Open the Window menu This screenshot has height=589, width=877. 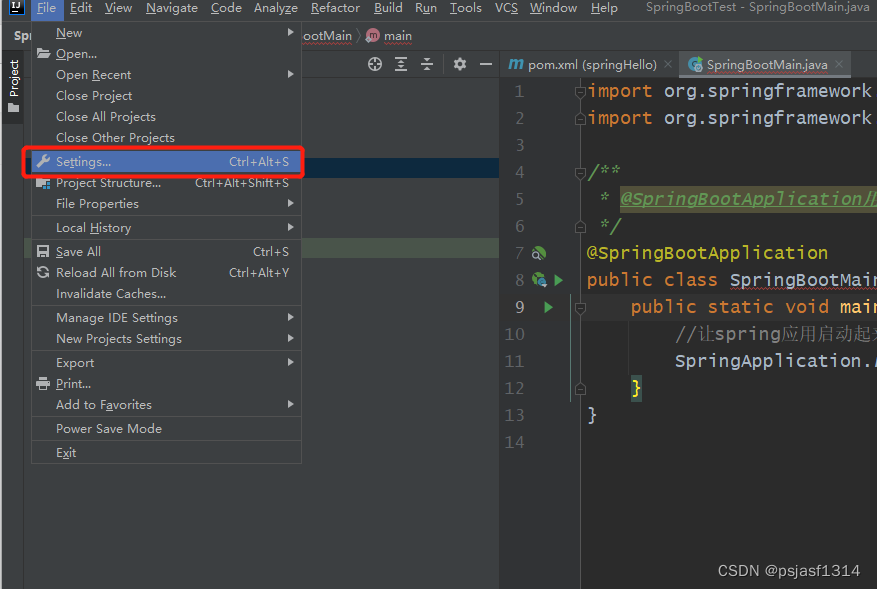coord(553,8)
